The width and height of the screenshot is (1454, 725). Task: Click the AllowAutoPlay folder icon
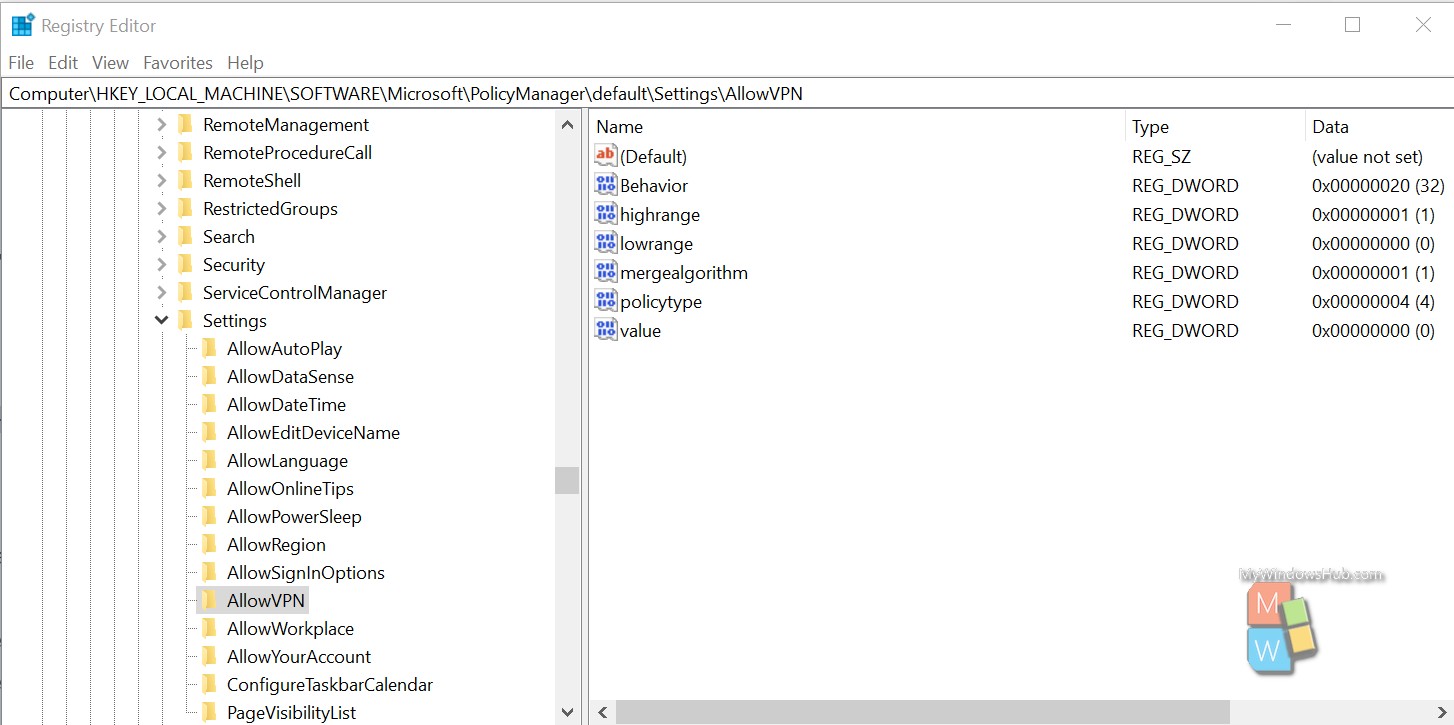pyautogui.click(x=208, y=348)
